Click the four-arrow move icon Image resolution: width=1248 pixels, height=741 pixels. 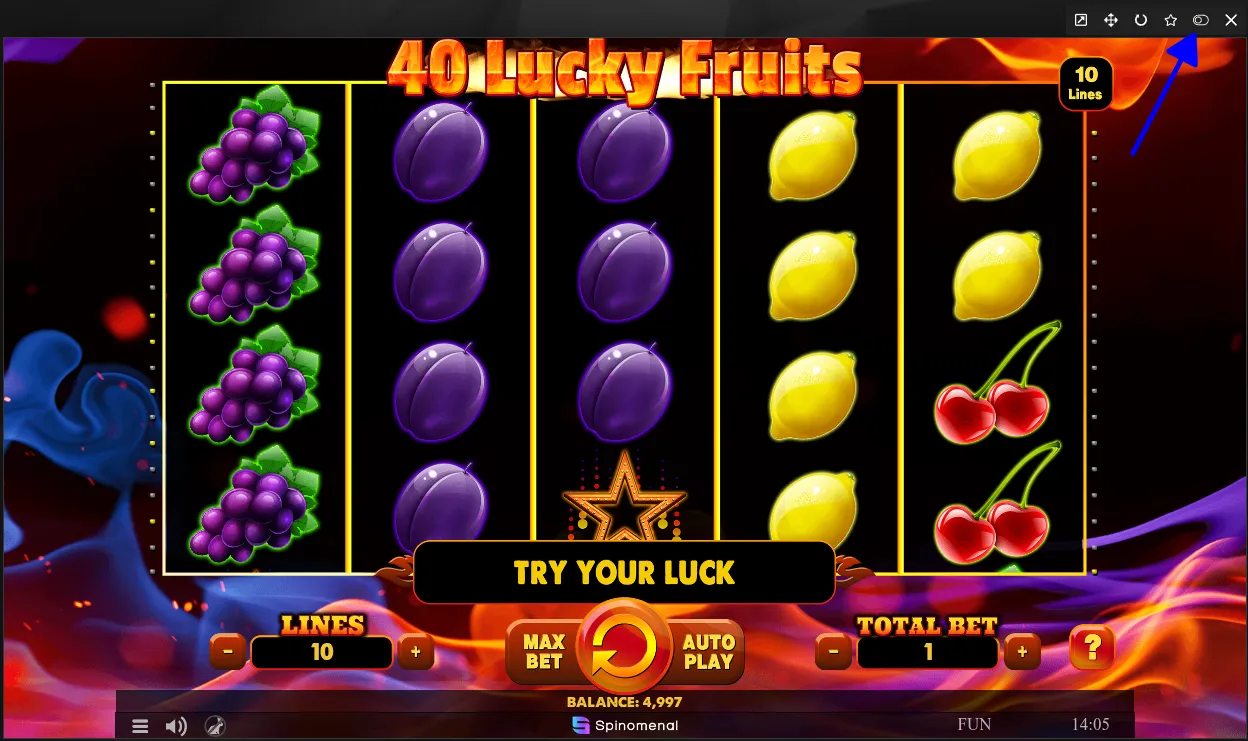click(1111, 20)
